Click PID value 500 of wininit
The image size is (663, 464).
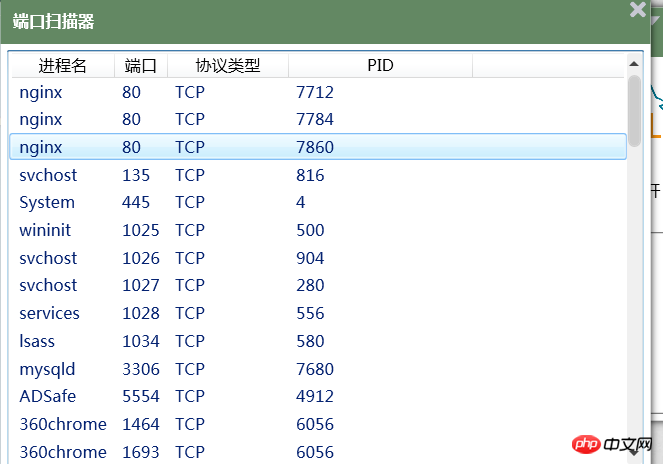pyautogui.click(x=310, y=230)
